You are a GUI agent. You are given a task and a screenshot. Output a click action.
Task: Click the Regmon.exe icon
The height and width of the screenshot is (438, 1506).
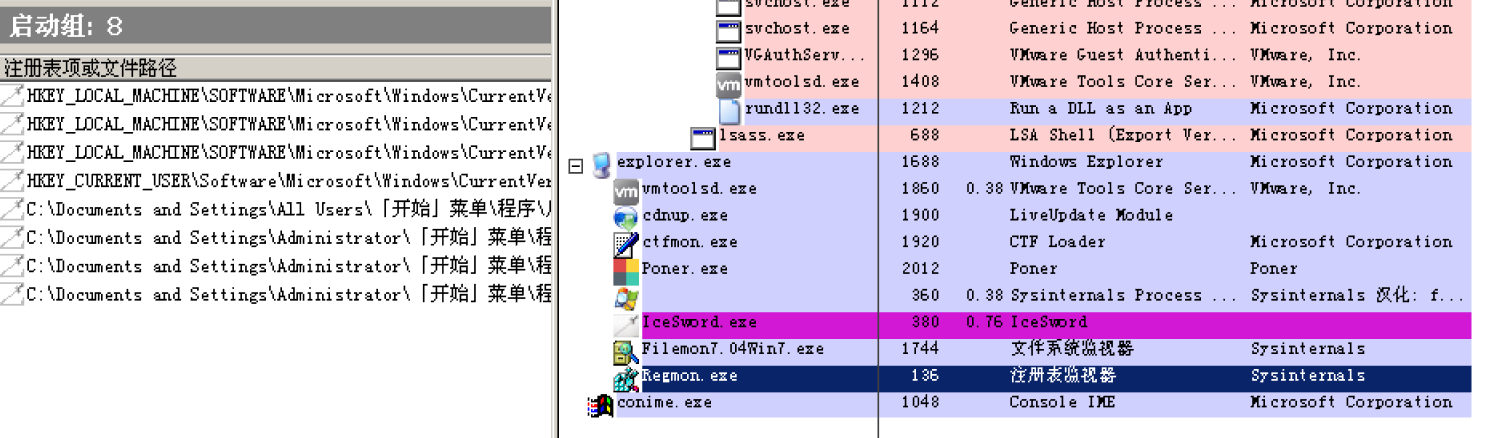(626, 378)
